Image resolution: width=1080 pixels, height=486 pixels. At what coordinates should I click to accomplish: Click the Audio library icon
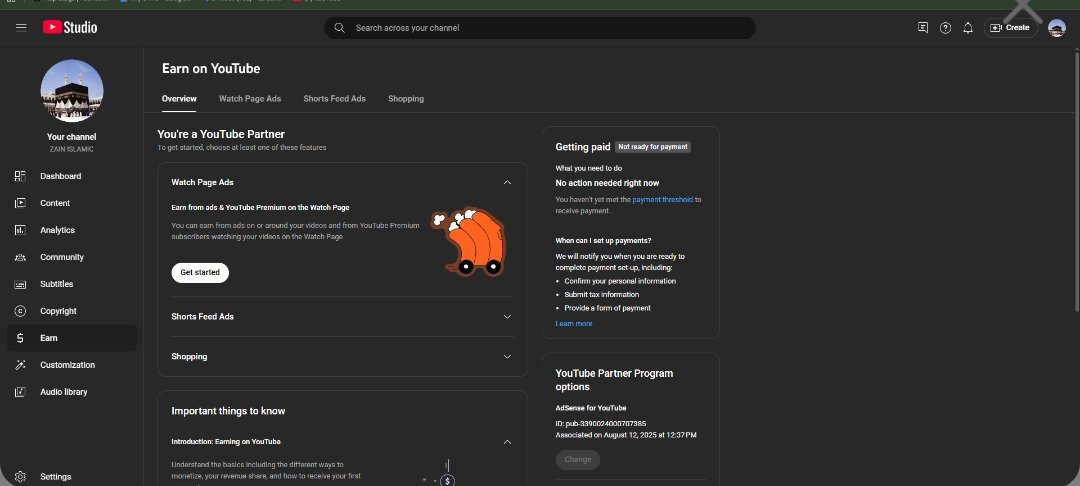pos(20,392)
